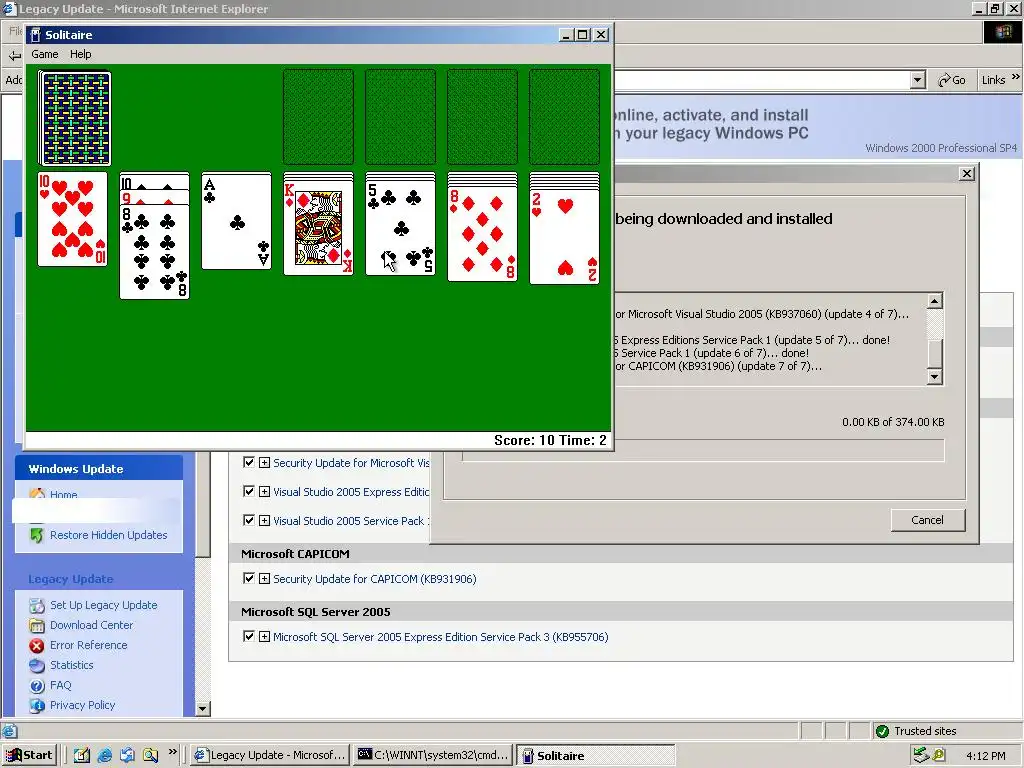1024x768 pixels.
Task: Expand Visual Studio 2005 Service Pack details
Action: click(264, 520)
